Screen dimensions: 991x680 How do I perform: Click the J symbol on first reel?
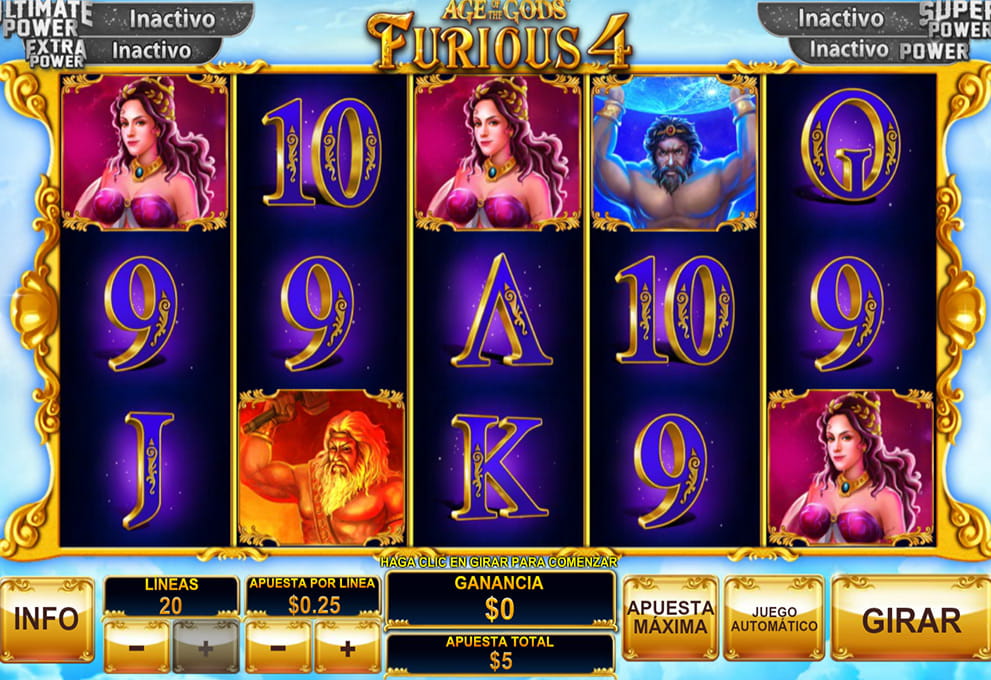(147, 470)
